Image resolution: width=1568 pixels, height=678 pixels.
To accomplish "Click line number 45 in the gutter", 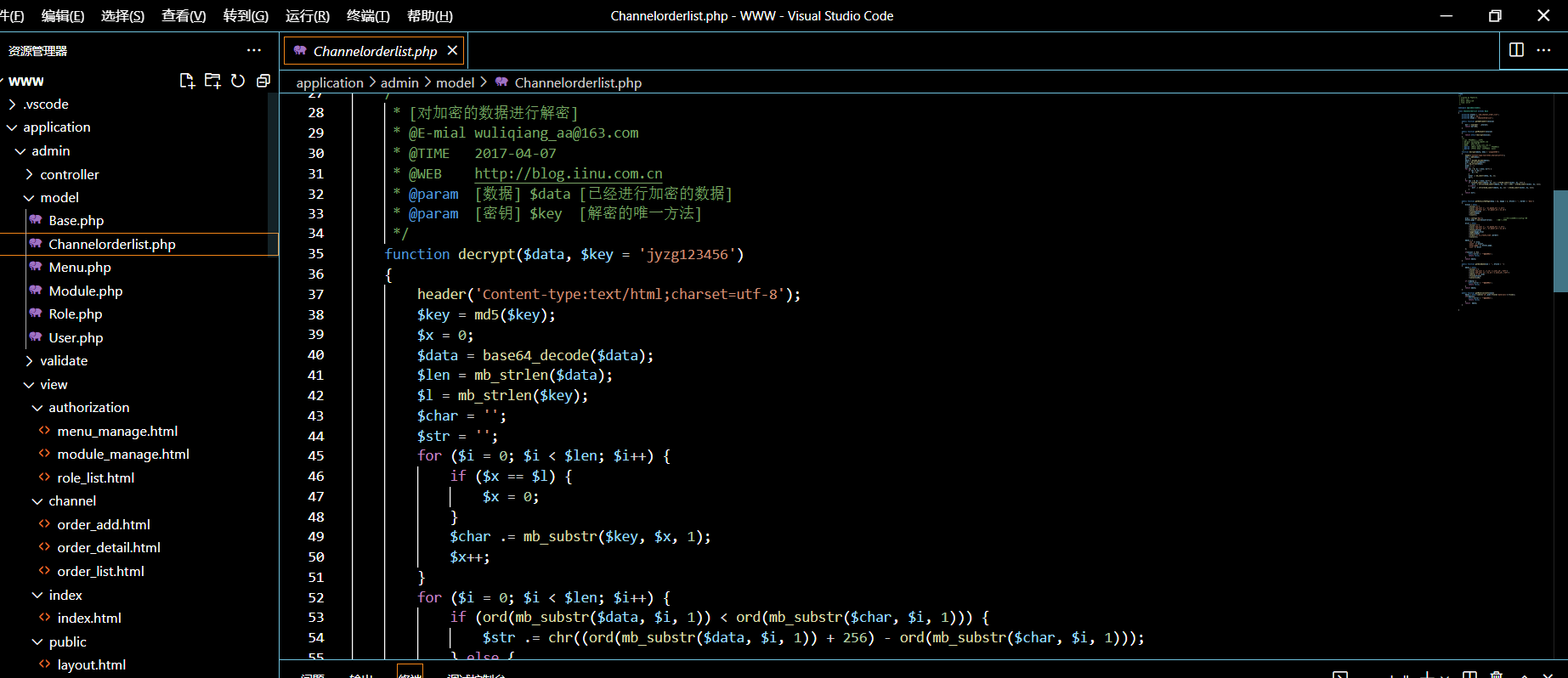I will point(315,456).
